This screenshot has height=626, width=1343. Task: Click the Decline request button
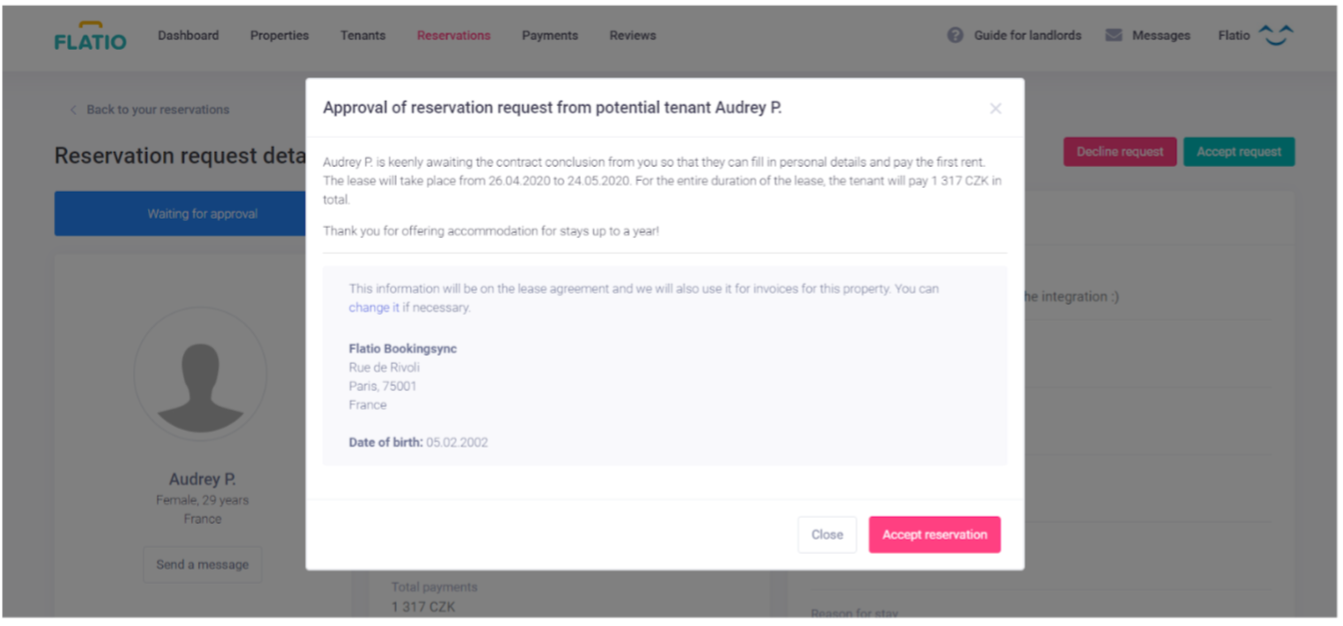(1119, 152)
